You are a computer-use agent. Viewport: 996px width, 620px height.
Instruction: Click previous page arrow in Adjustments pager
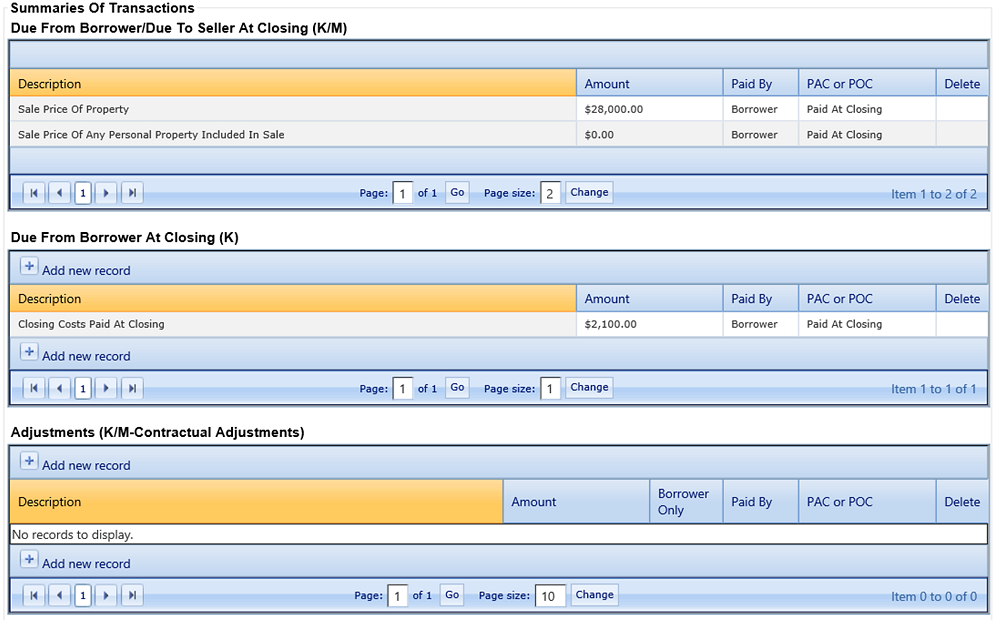(x=57, y=594)
